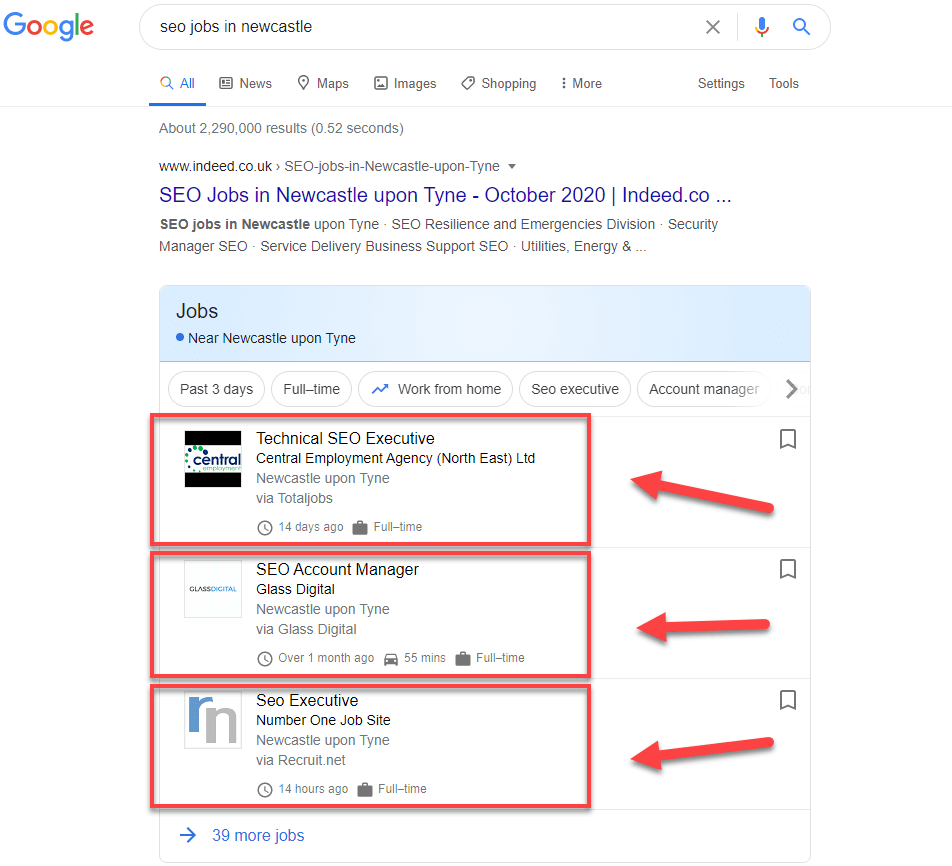Apply the 'Work from home' filter chip
This screenshot has width=952, height=866.
click(x=435, y=389)
